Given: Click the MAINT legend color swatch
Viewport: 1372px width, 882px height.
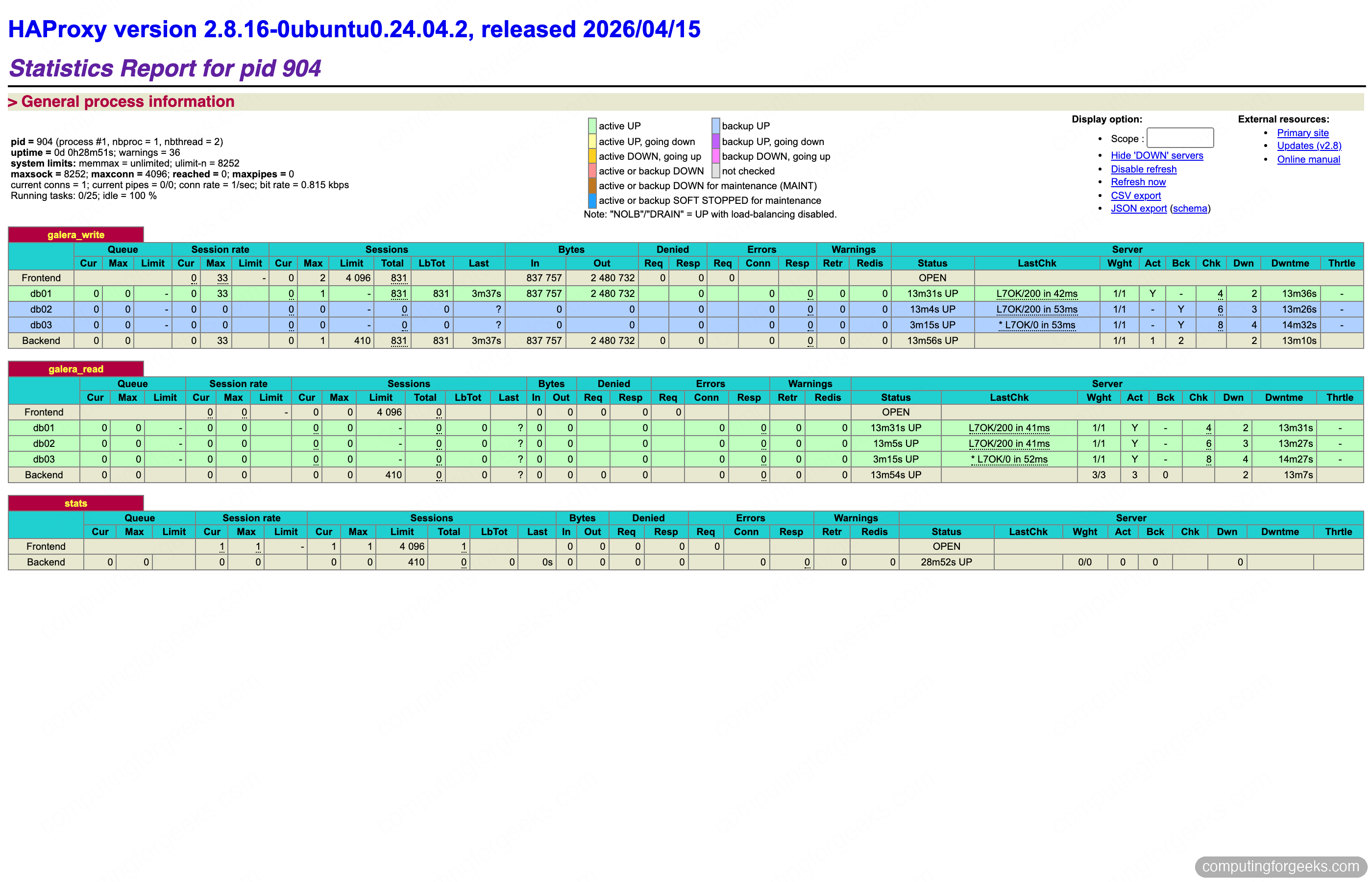Looking at the screenshot, I should (592, 186).
